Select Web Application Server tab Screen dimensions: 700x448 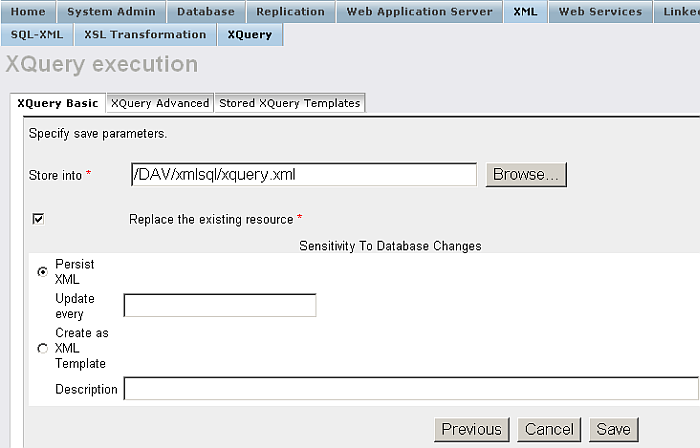(x=420, y=12)
